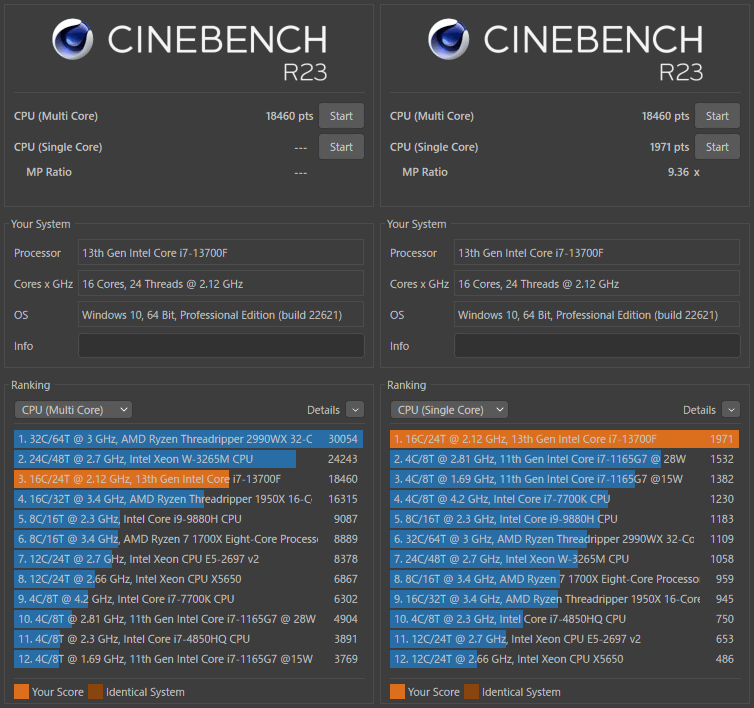Start the Single Core test in right window
This screenshot has height=708, width=754.
[x=717, y=147]
